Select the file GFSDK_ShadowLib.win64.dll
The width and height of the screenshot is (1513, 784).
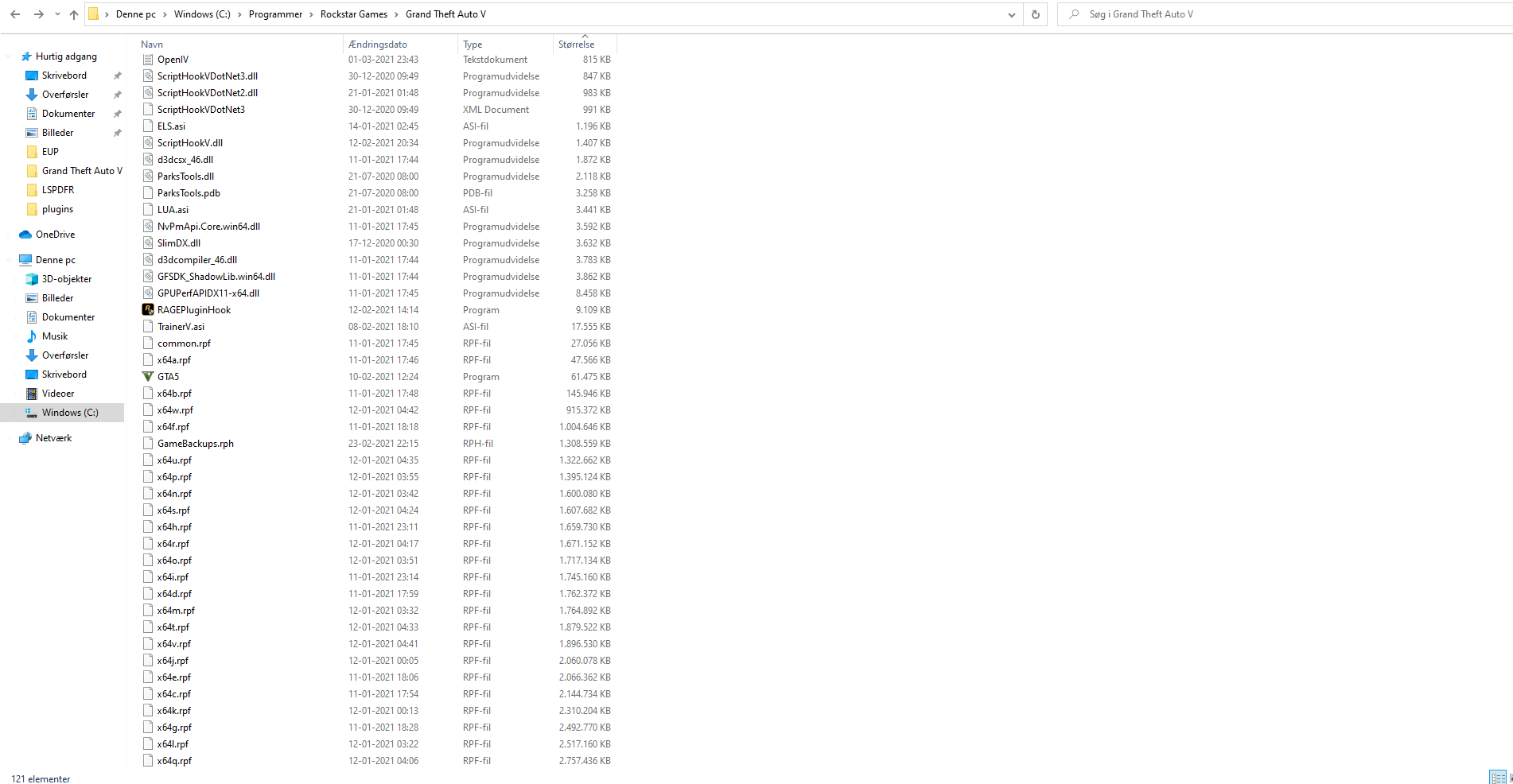[216, 277]
